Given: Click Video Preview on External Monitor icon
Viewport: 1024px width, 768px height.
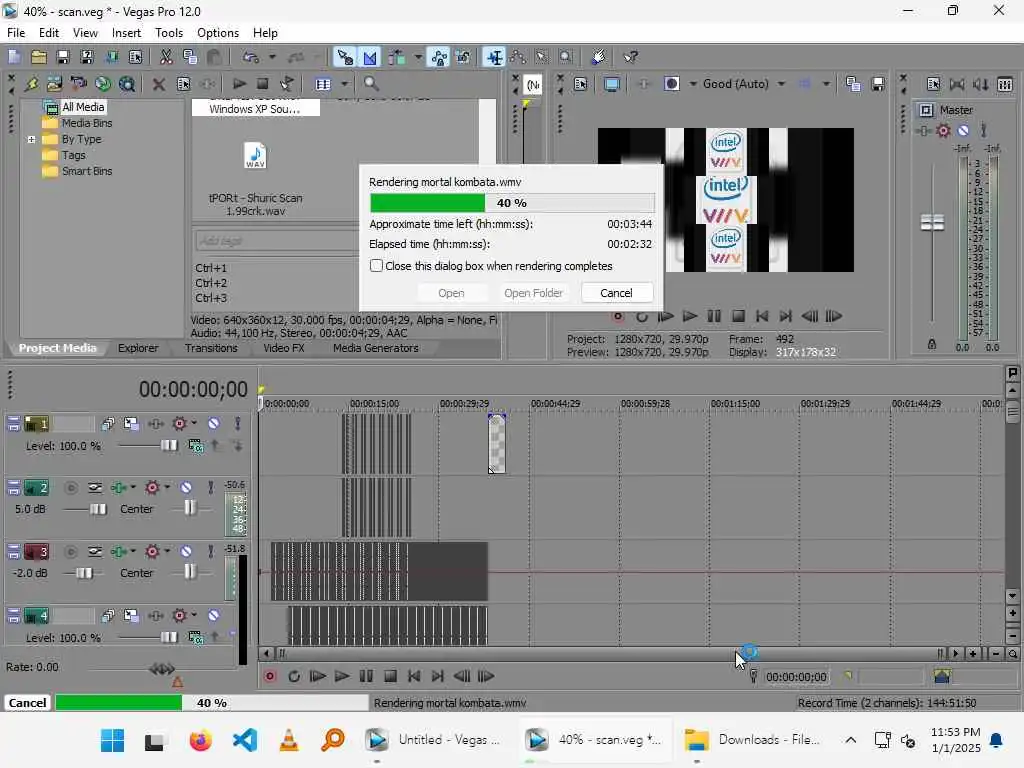Looking at the screenshot, I should click(611, 84).
